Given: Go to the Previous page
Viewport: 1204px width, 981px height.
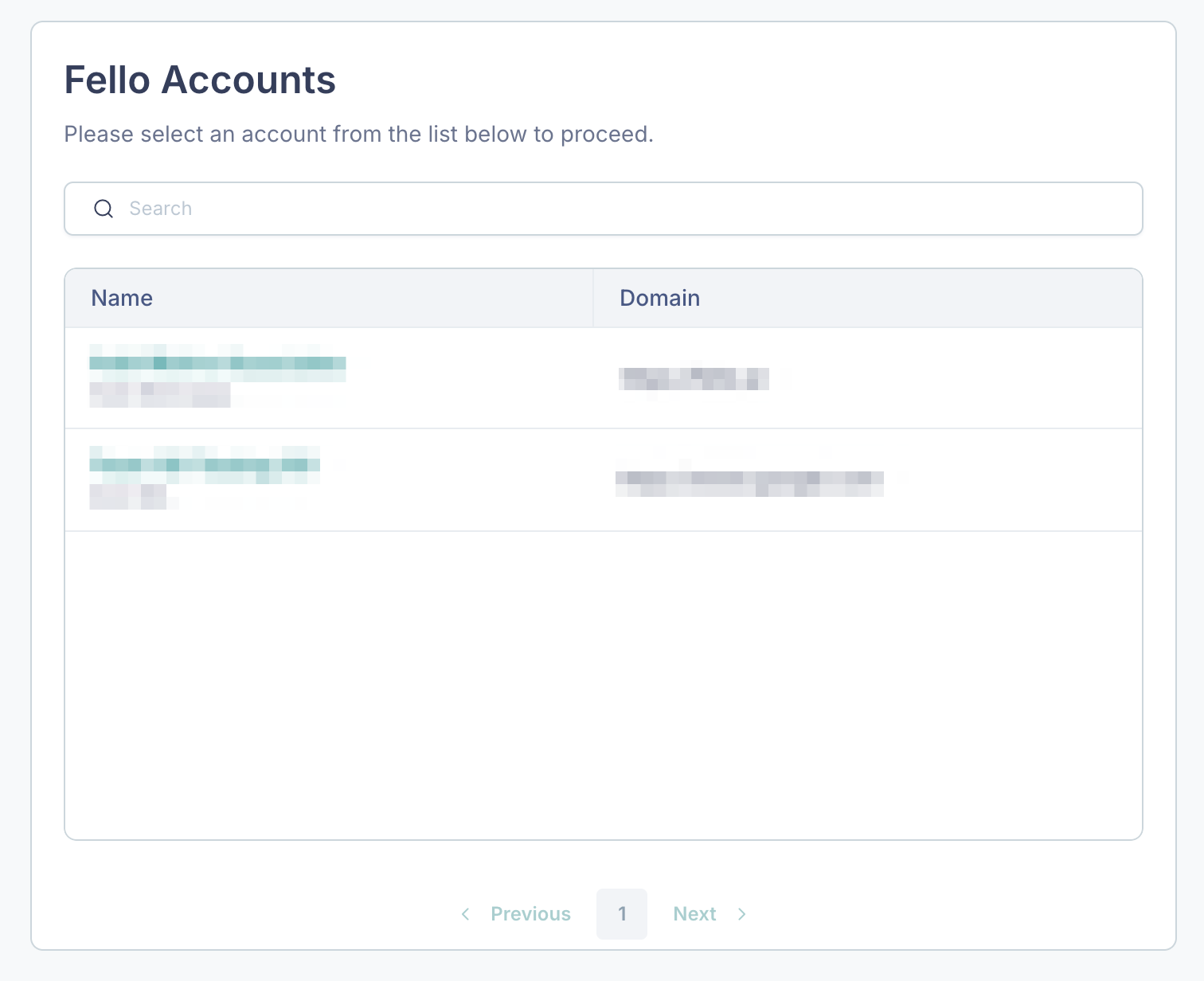Looking at the screenshot, I should point(530,914).
